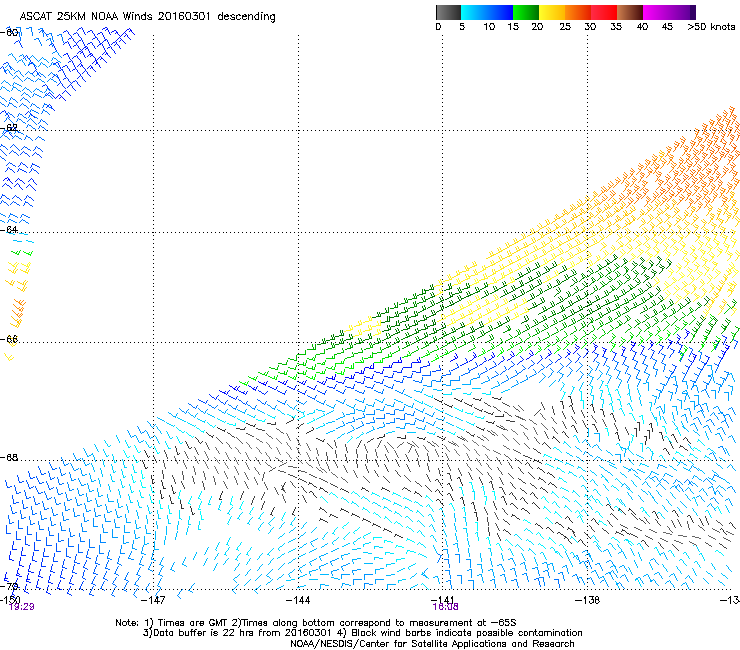
Task: Click the orange 25-30 knots color swatch
Action: tap(578, 12)
